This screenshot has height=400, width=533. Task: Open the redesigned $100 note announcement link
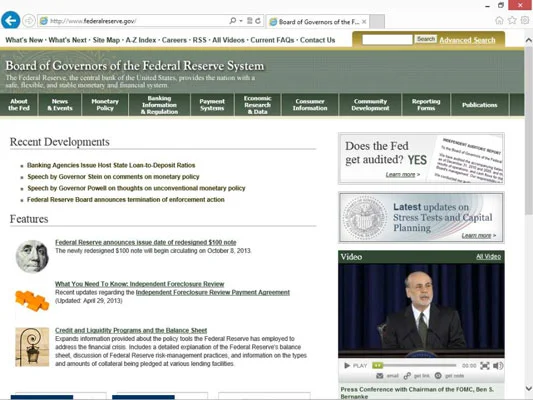coord(146,242)
